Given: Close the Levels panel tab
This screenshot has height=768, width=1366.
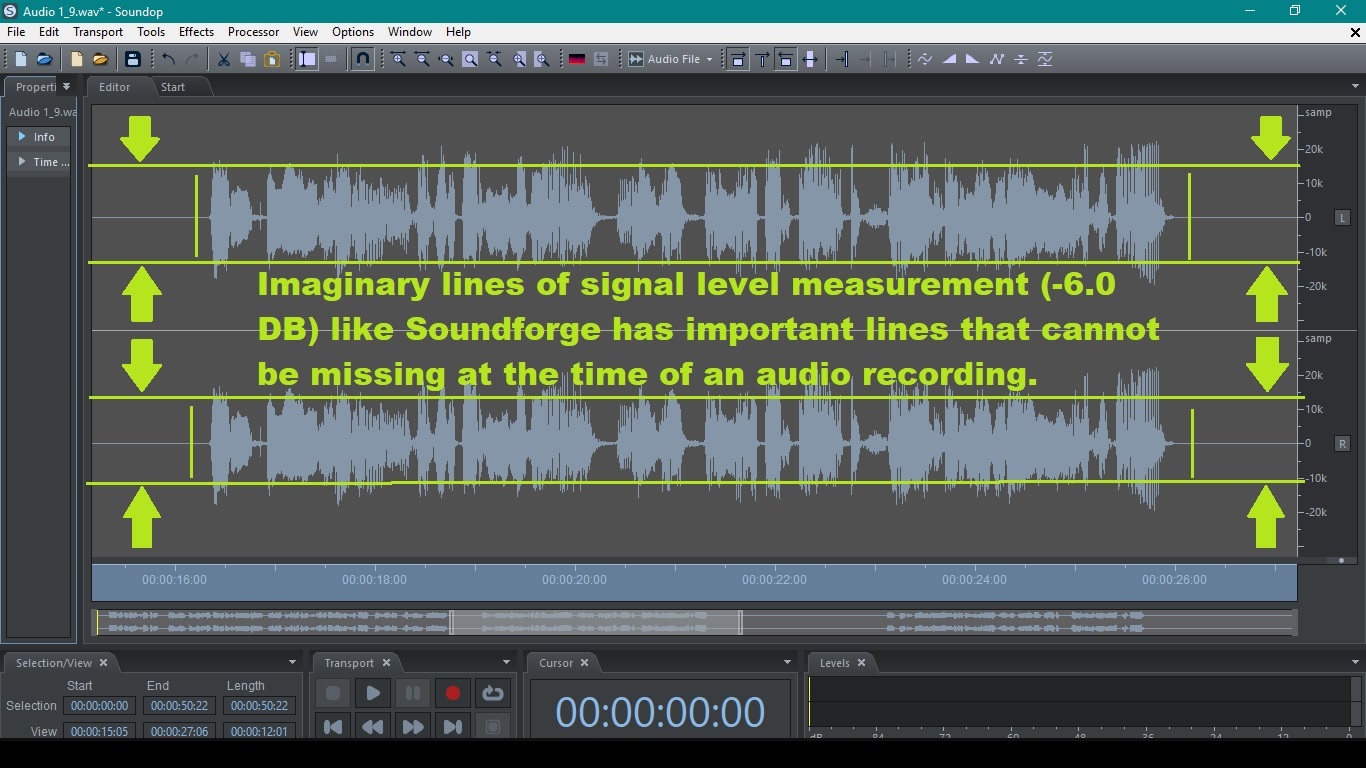Looking at the screenshot, I should tap(861, 663).
